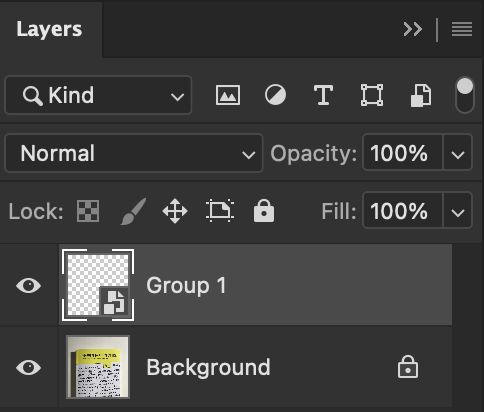This screenshot has height=412, width=484.
Task: Select the Background layer name
Action: (208, 367)
